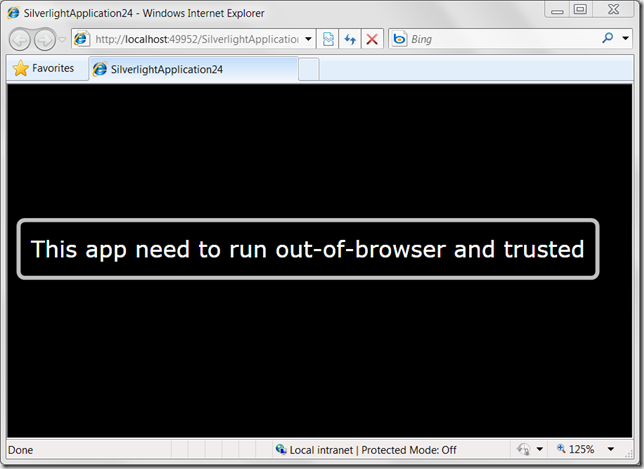Click the Done status text
The width and height of the screenshot is (644, 469).
21,450
